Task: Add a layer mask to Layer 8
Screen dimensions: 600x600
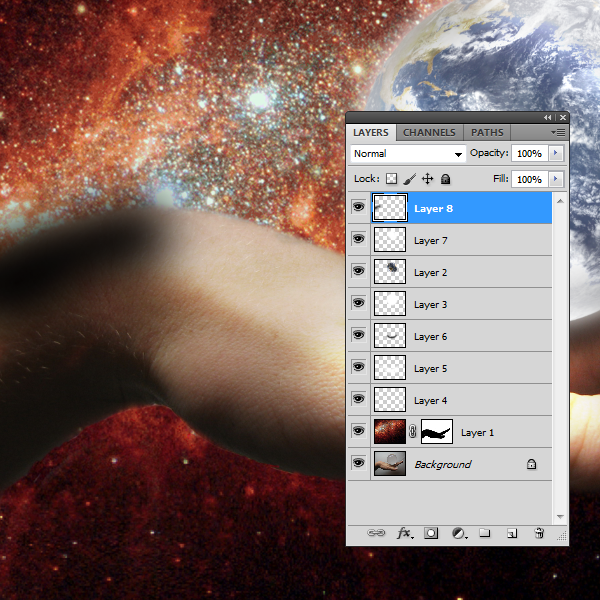Action: [x=431, y=533]
